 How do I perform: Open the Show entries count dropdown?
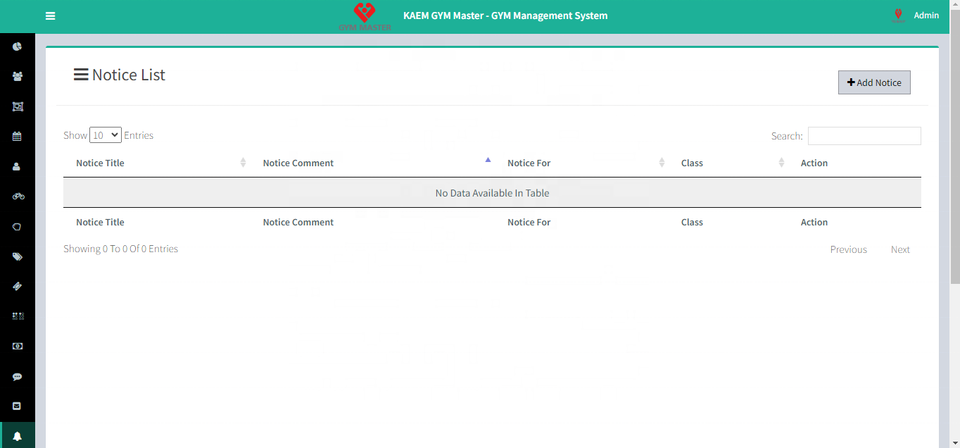[105, 135]
